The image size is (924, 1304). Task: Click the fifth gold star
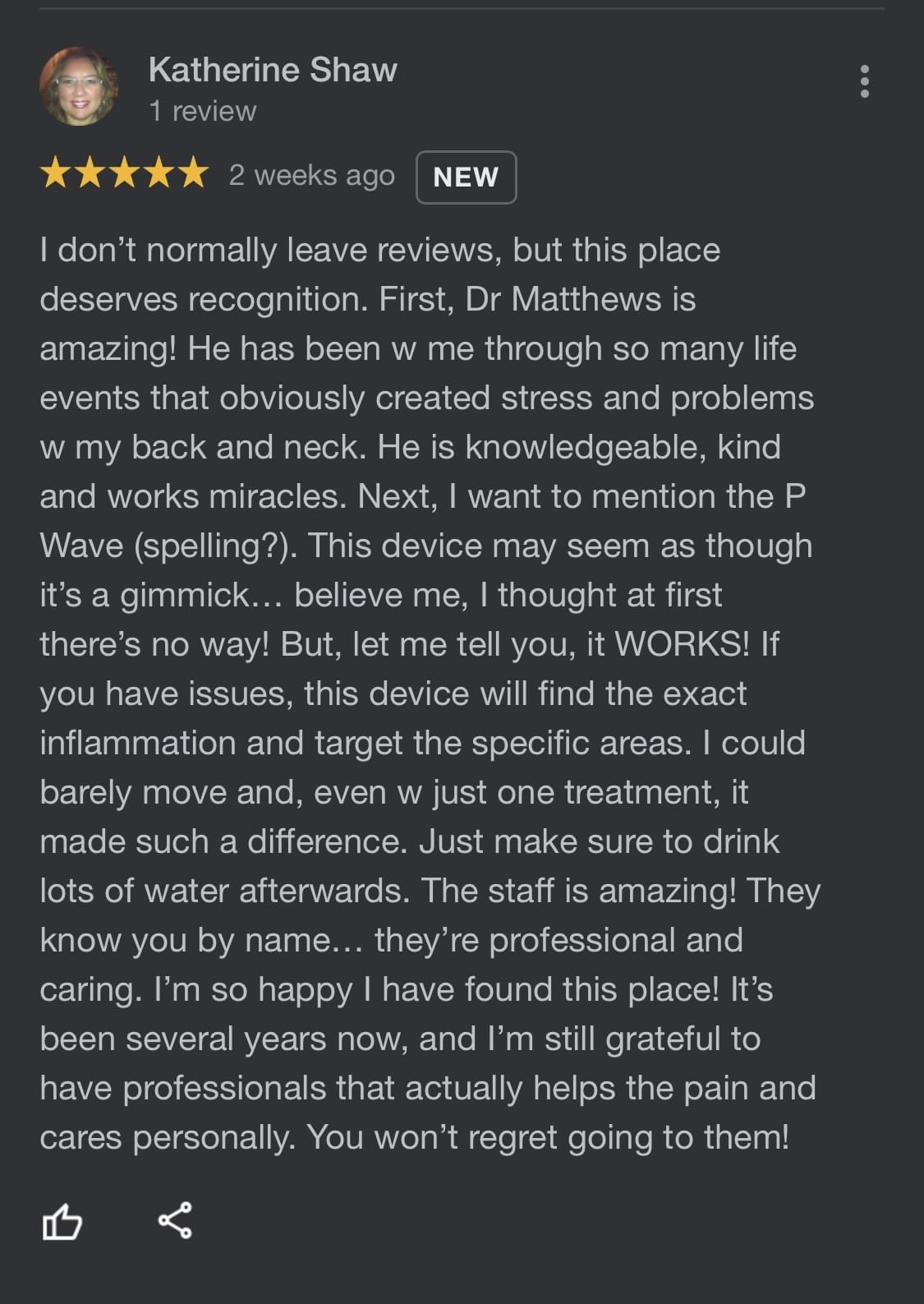[x=192, y=174]
